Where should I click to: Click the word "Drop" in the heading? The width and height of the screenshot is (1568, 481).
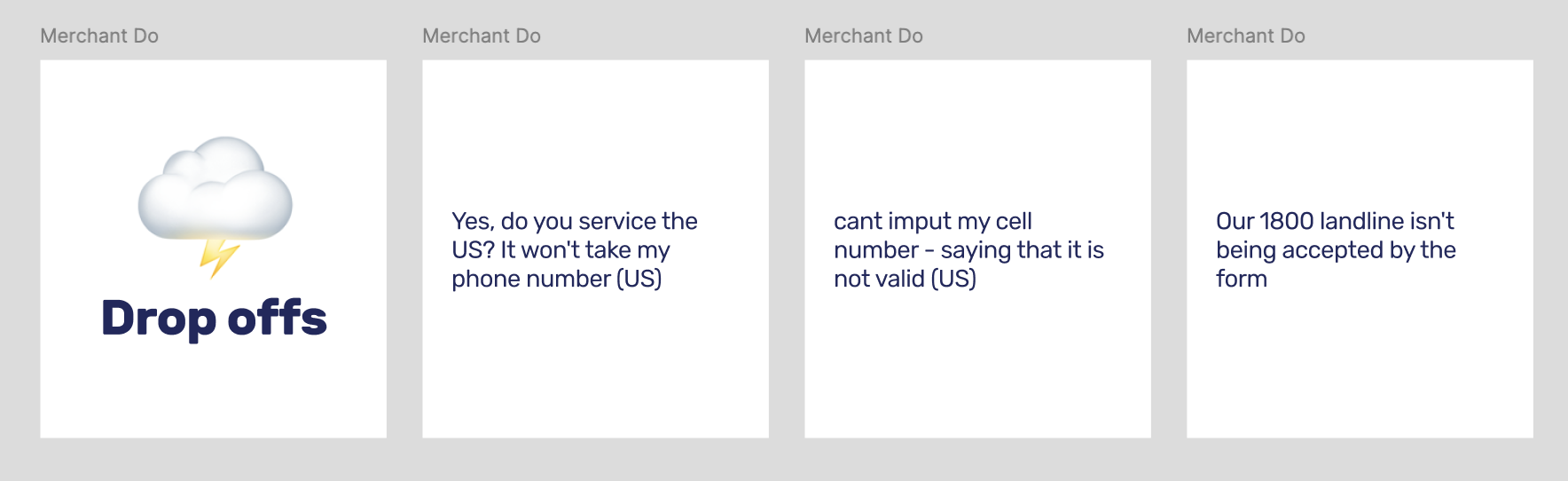click(158, 319)
